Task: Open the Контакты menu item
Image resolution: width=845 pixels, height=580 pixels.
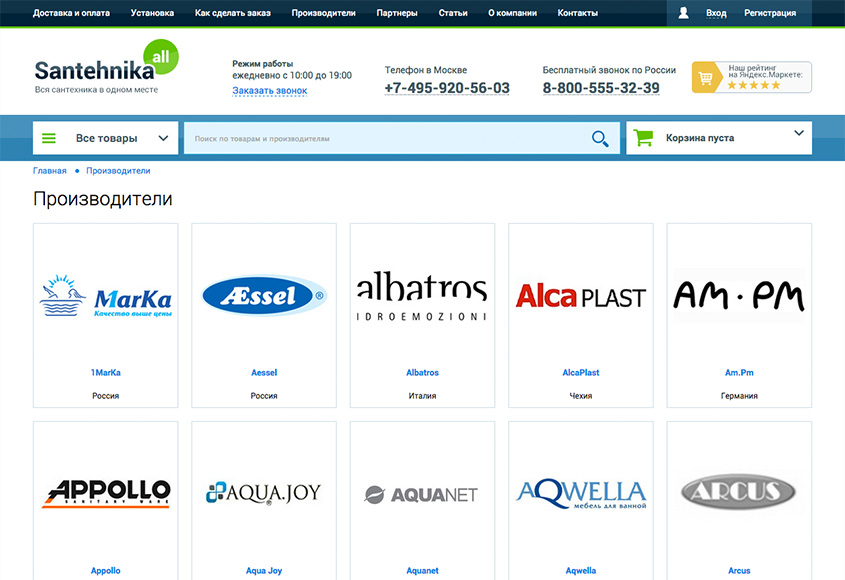Action: click(x=577, y=13)
